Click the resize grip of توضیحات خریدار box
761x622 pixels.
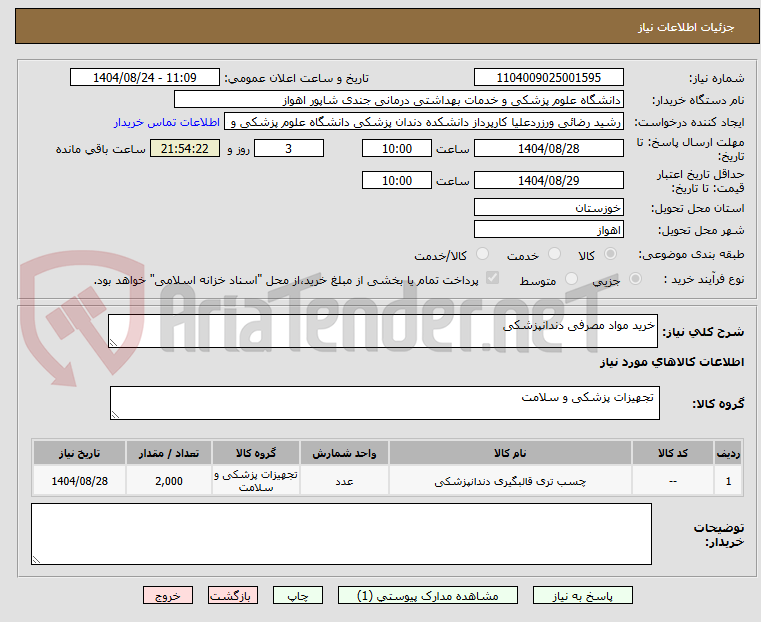pyautogui.click(x=36, y=559)
